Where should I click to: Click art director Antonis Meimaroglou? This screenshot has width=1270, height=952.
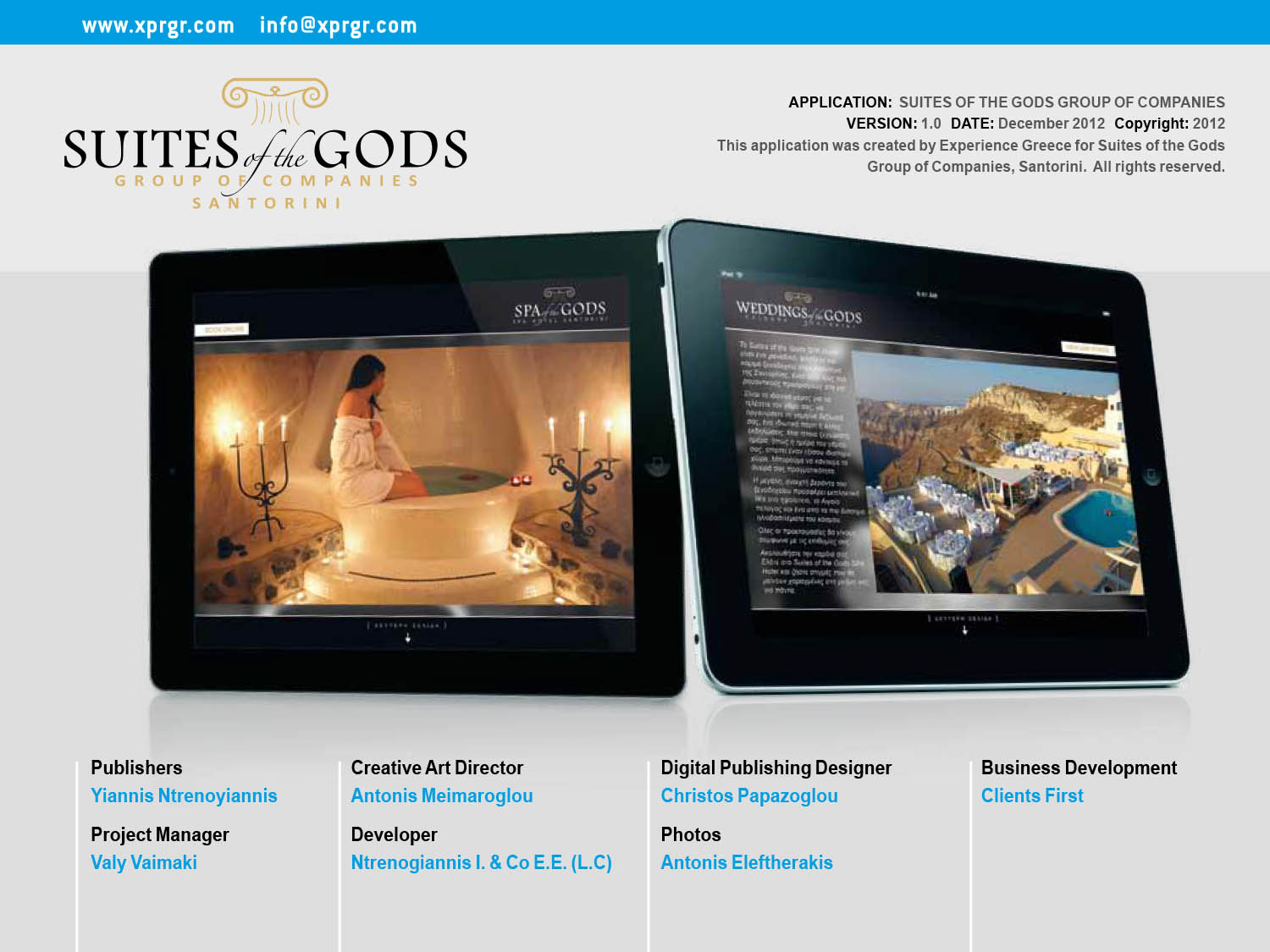[442, 795]
